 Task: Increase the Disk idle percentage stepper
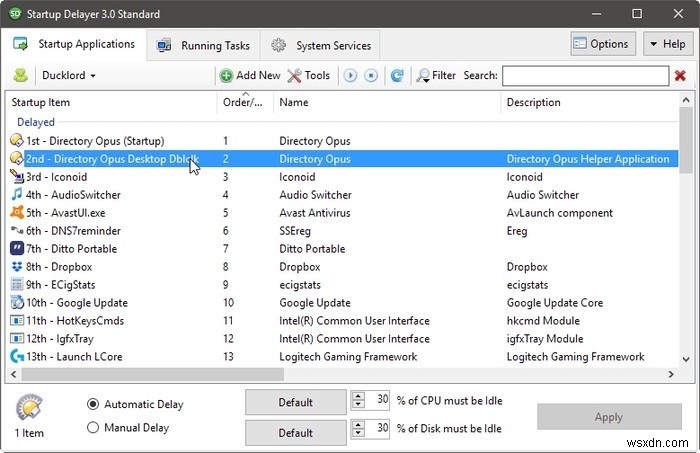point(358,424)
